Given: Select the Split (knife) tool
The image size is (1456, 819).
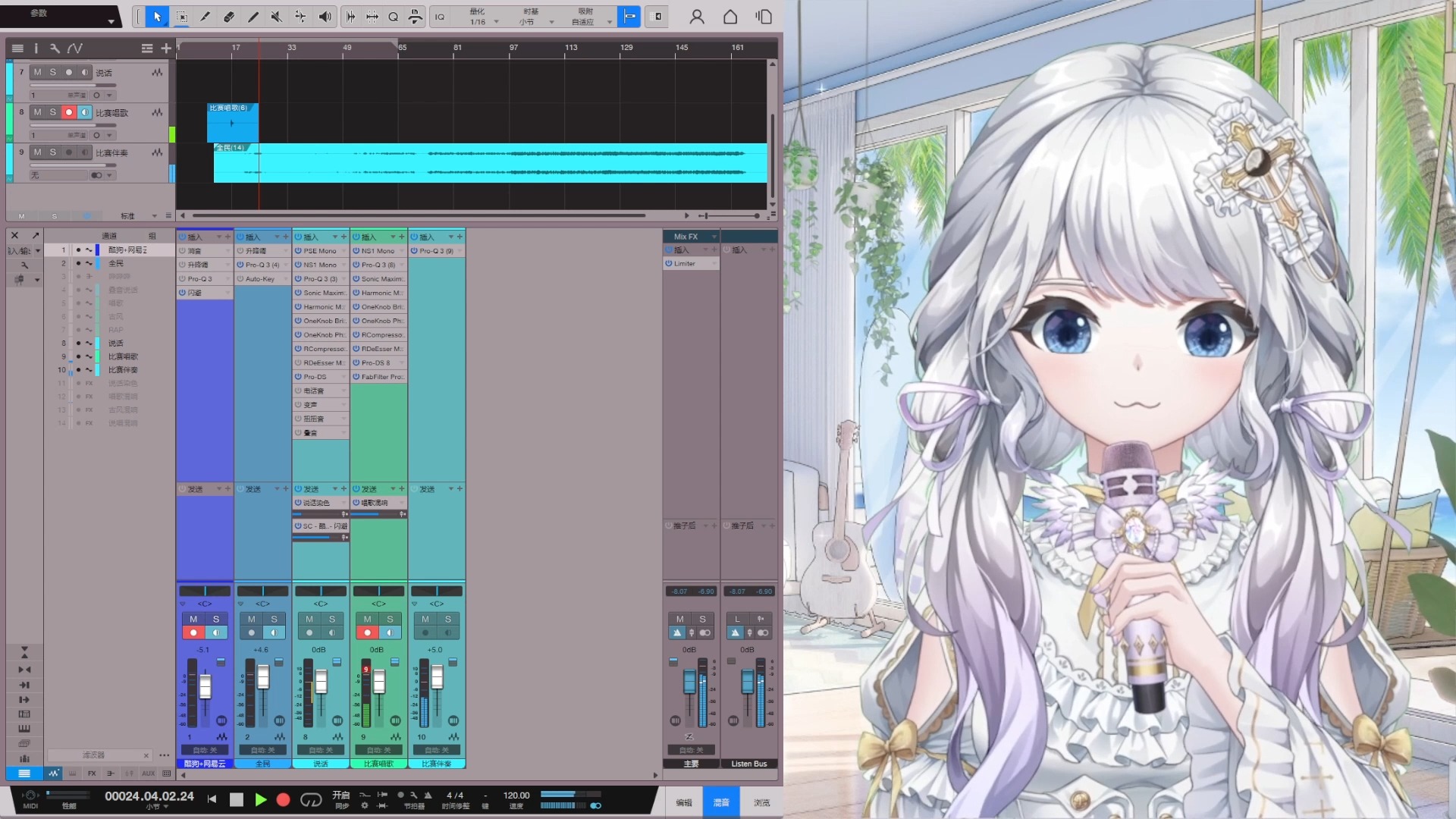Looking at the screenshot, I should (205, 17).
